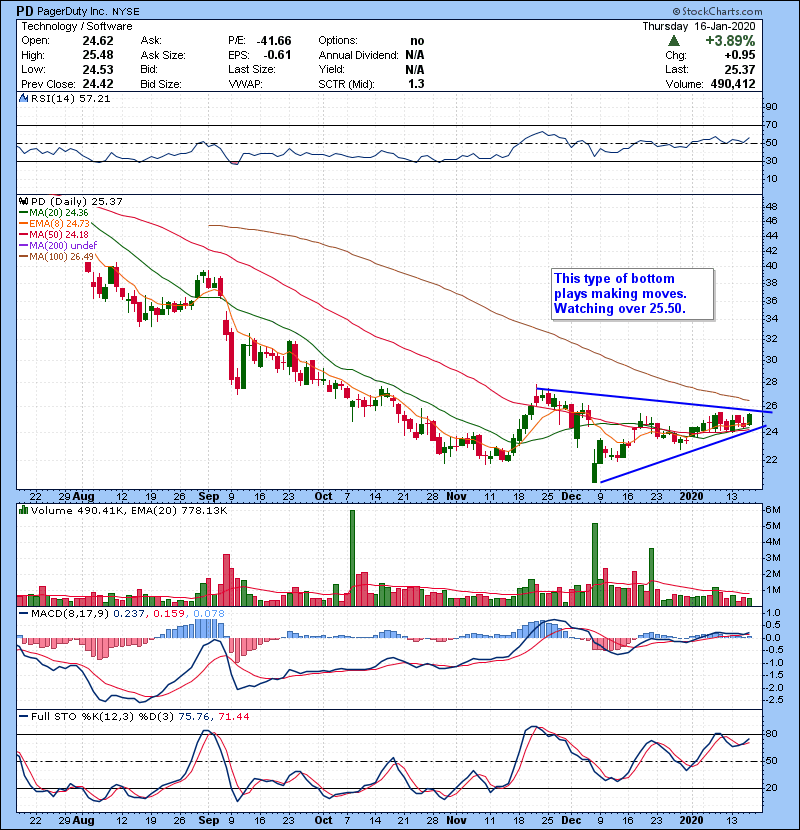The height and width of the screenshot is (830, 800).
Task: Click the blue annotation text about bottom plays
Action: [x=621, y=293]
